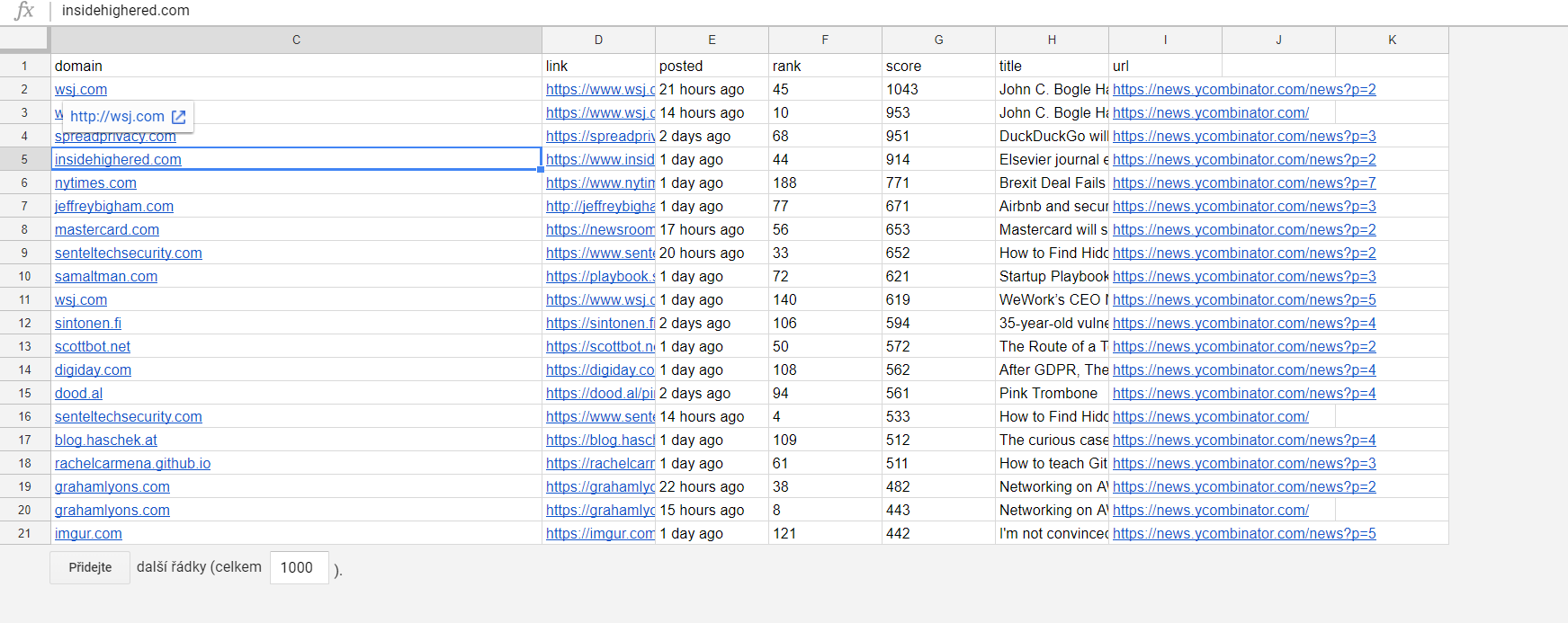Select column K header
The image size is (1568, 623).
(x=1392, y=40)
